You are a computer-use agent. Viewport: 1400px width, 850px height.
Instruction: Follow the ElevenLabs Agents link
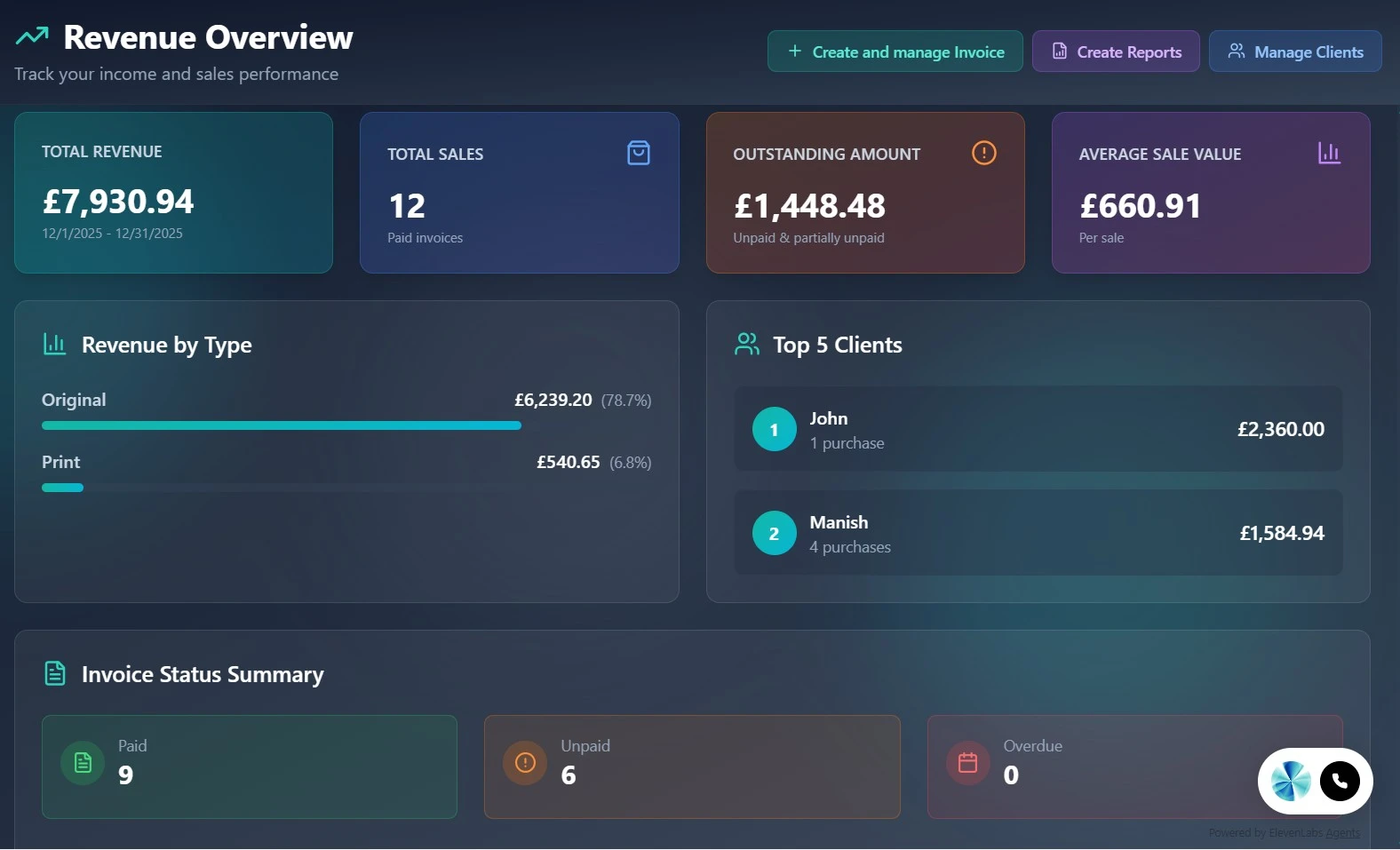tap(1342, 833)
